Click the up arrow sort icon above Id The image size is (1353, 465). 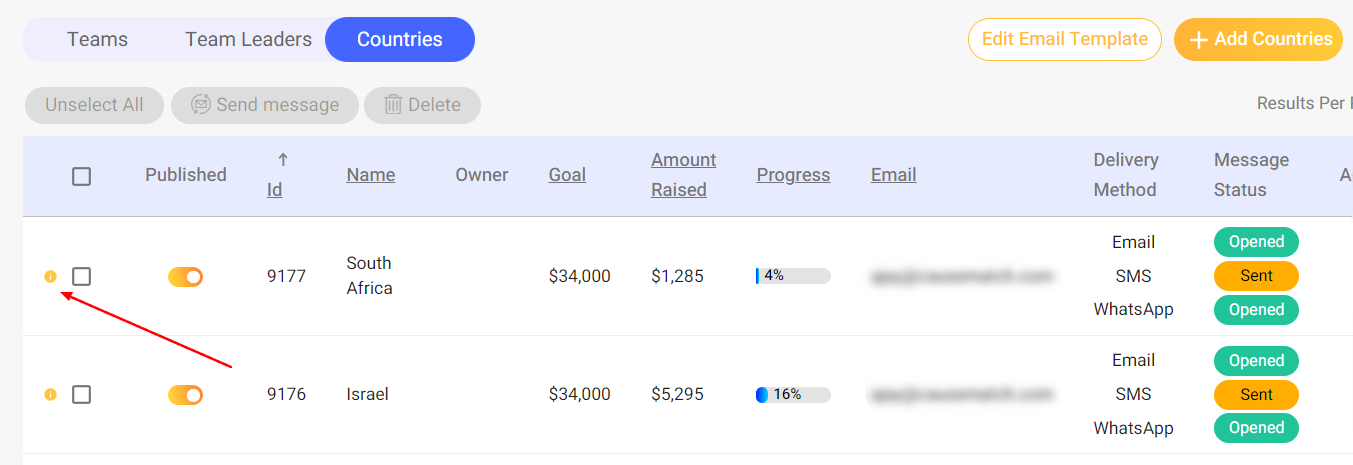coord(282,160)
